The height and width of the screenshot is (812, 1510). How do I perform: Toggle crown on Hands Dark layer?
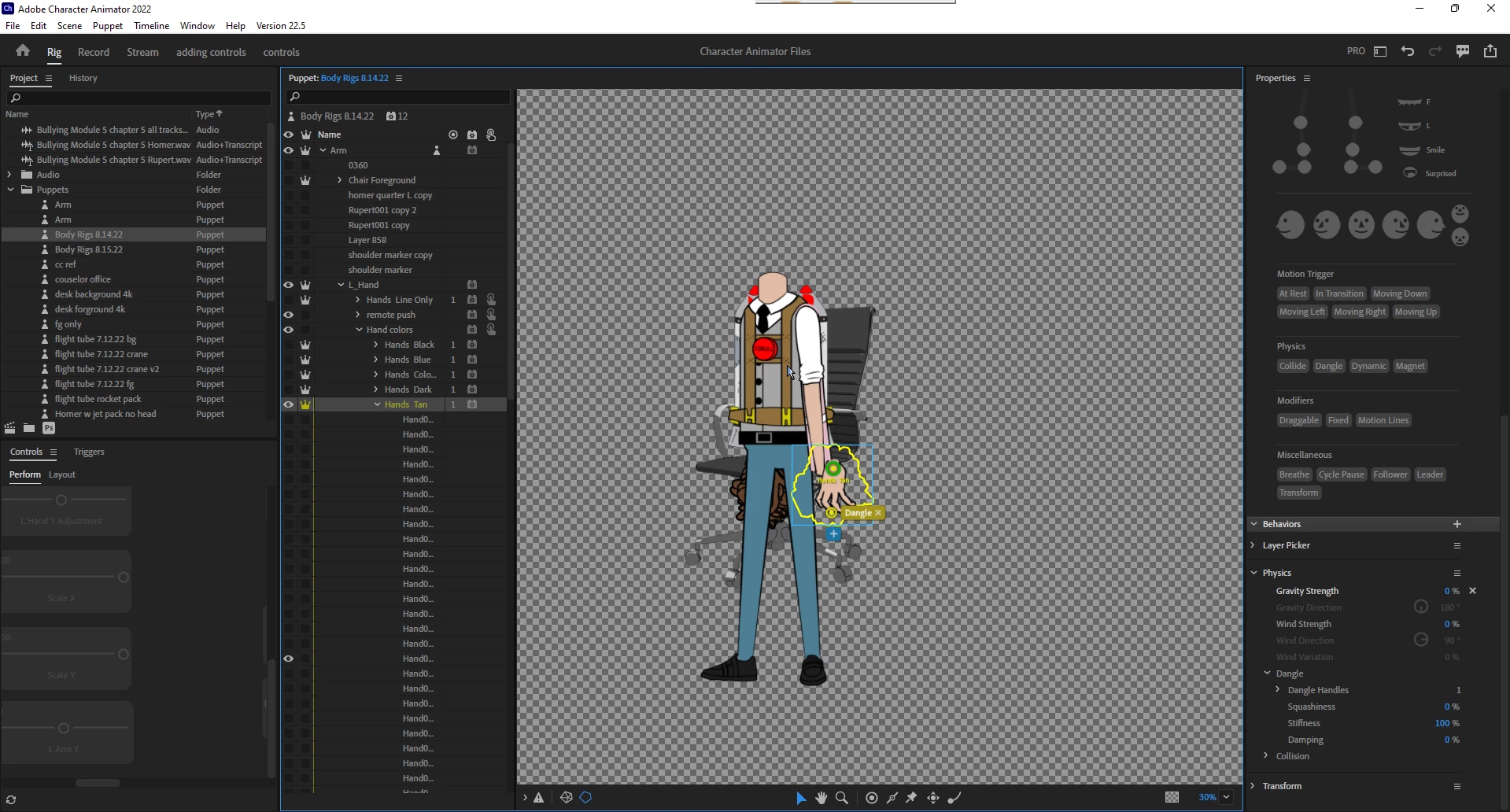pos(305,389)
